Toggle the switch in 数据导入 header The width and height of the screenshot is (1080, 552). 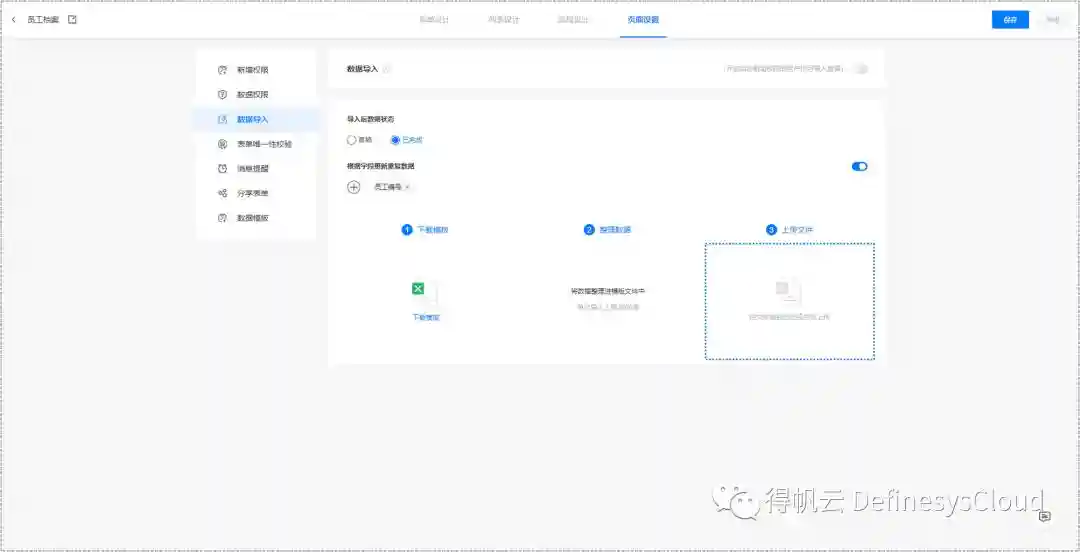(x=860, y=69)
